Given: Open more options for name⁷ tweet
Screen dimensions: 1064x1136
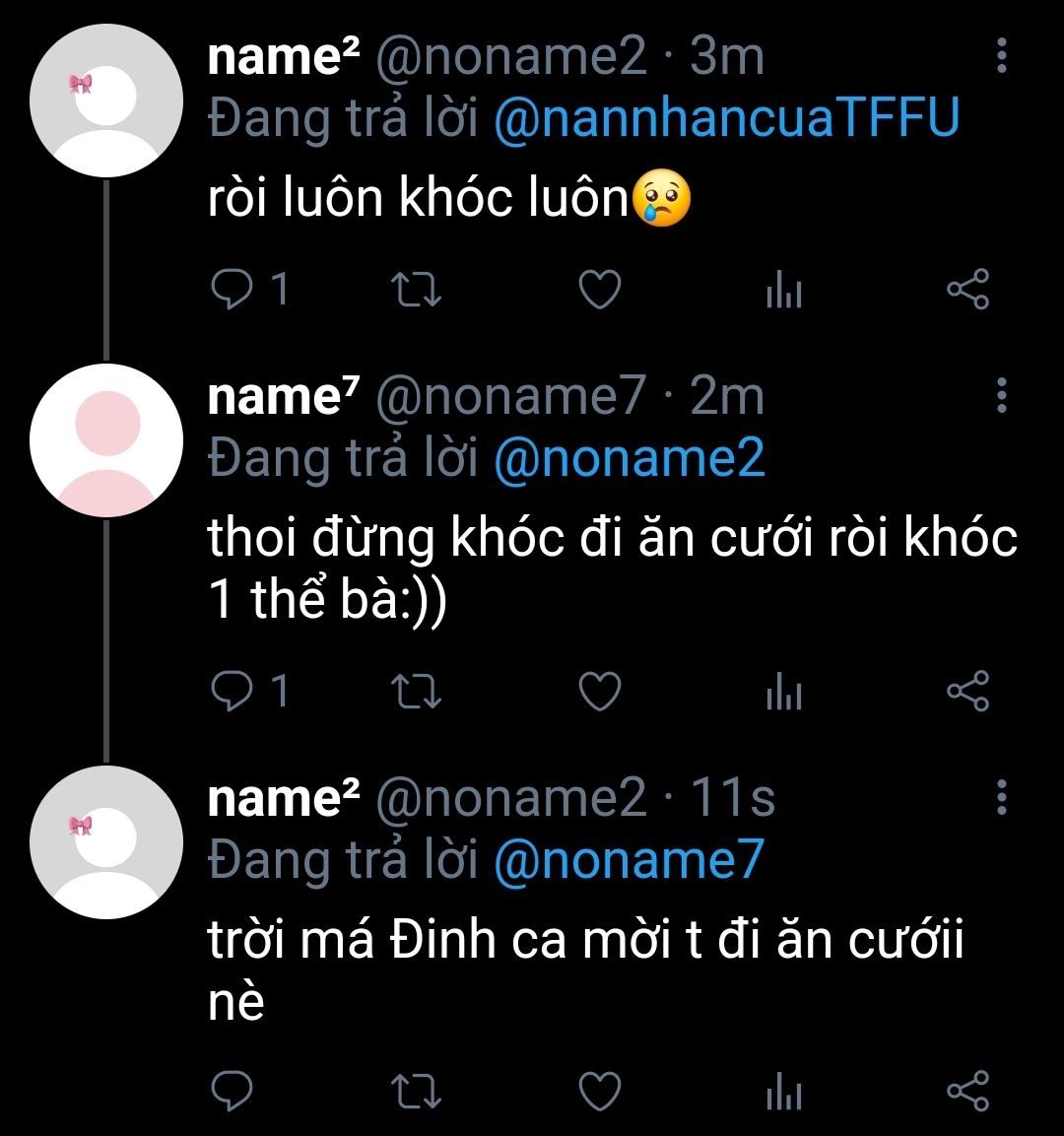Looking at the screenshot, I should [x=1001, y=395].
